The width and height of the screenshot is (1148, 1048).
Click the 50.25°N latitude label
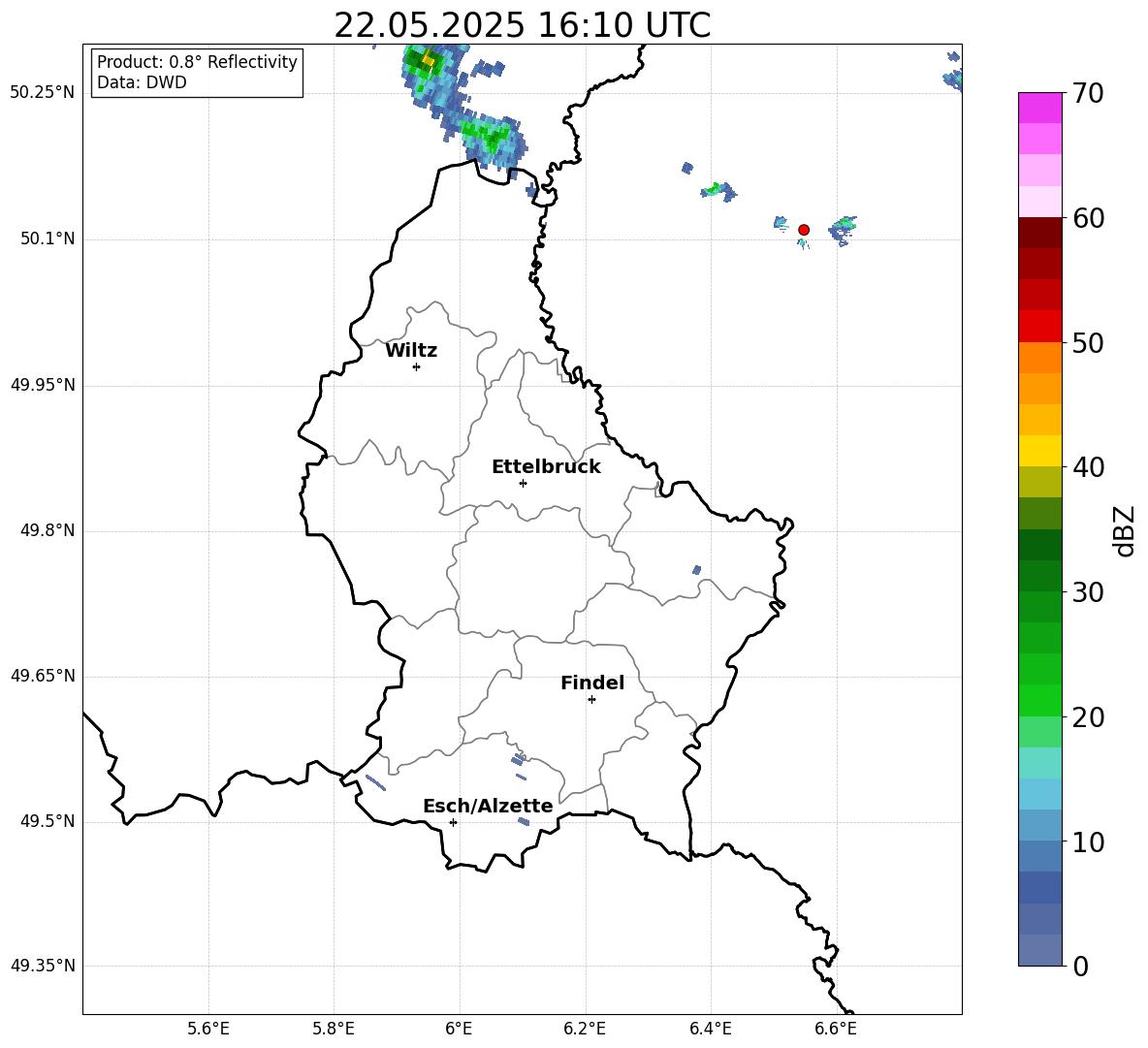(x=43, y=93)
